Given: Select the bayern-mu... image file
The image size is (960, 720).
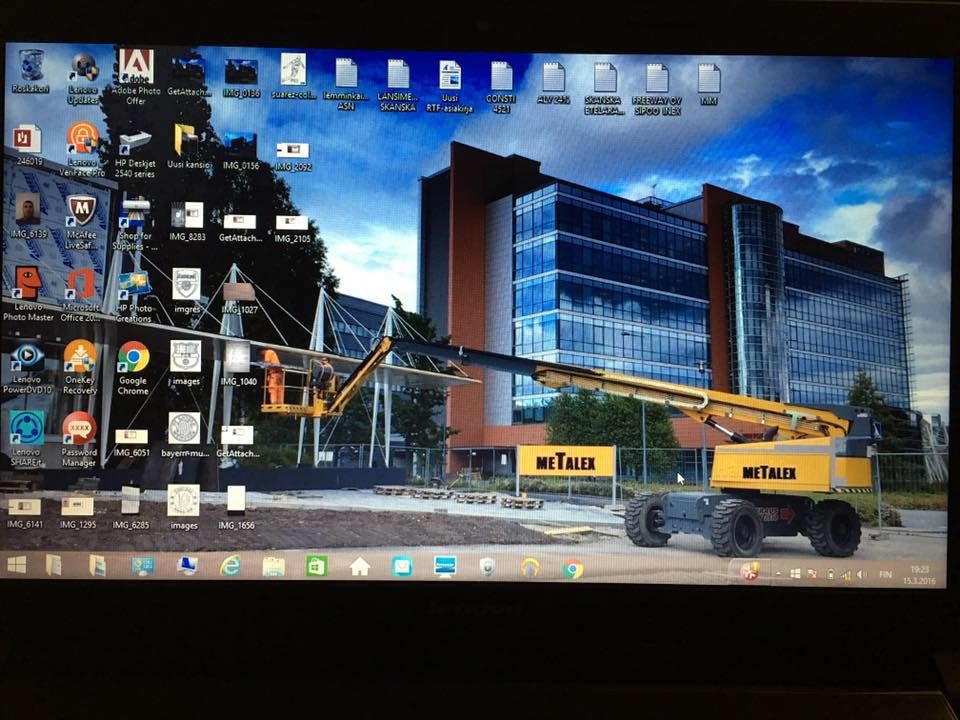Looking at the screenshot, I should [185, 435].
